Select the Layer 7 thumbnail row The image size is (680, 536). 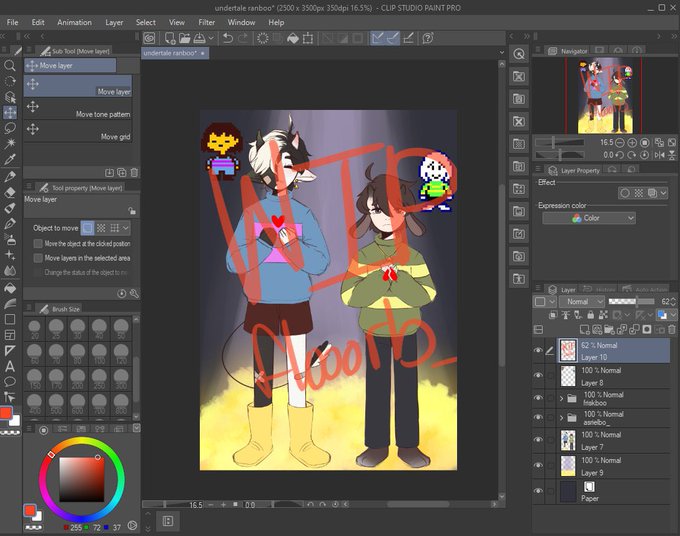614,441
